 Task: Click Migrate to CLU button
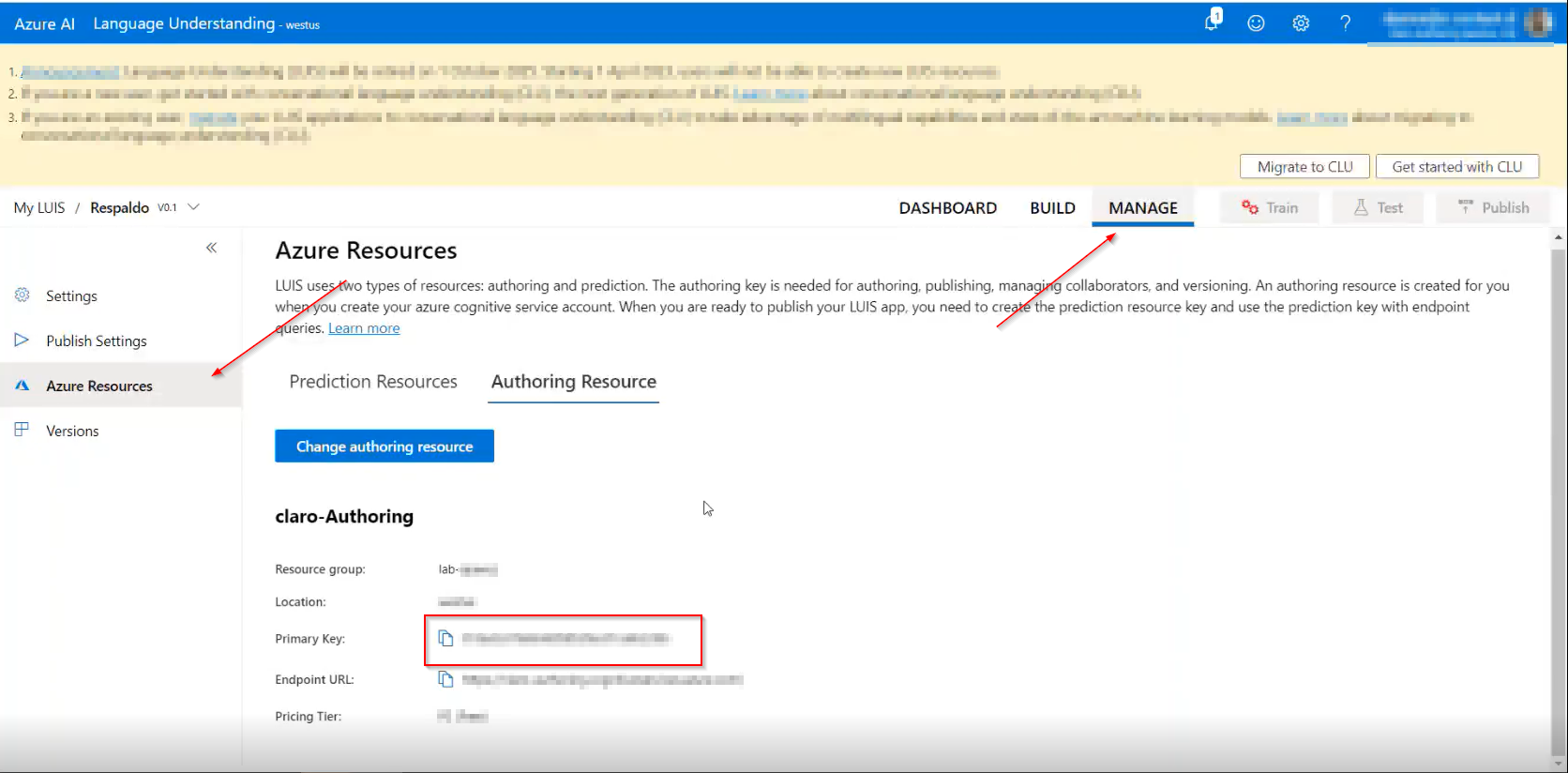1304,166
